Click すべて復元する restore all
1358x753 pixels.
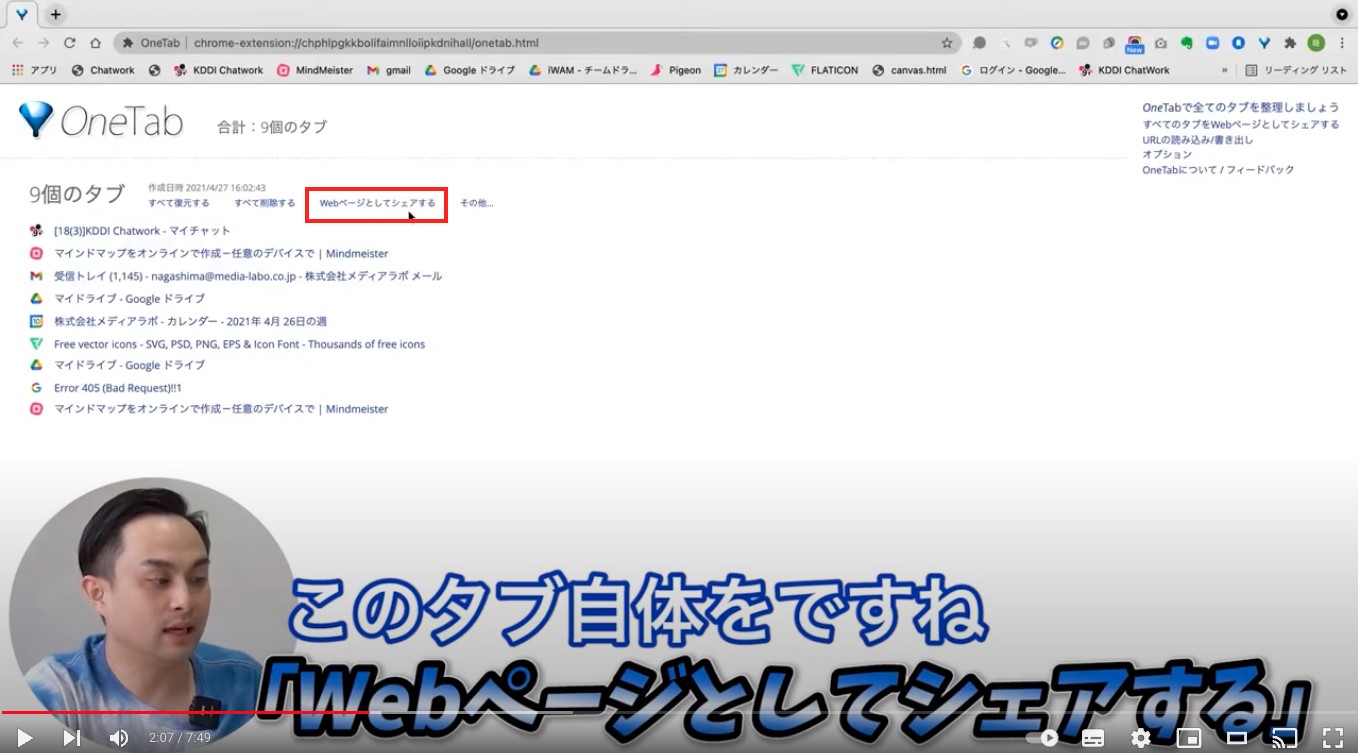coord(179,203)
